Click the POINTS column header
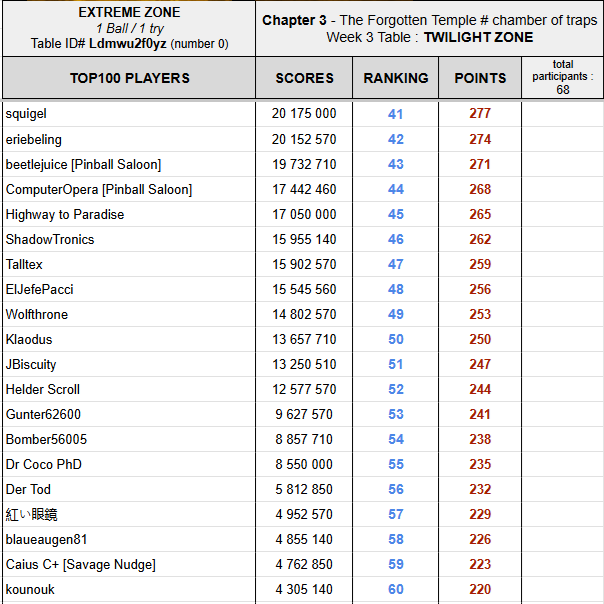The height and width of the screenshot is (604, 604). coord(480,78)
